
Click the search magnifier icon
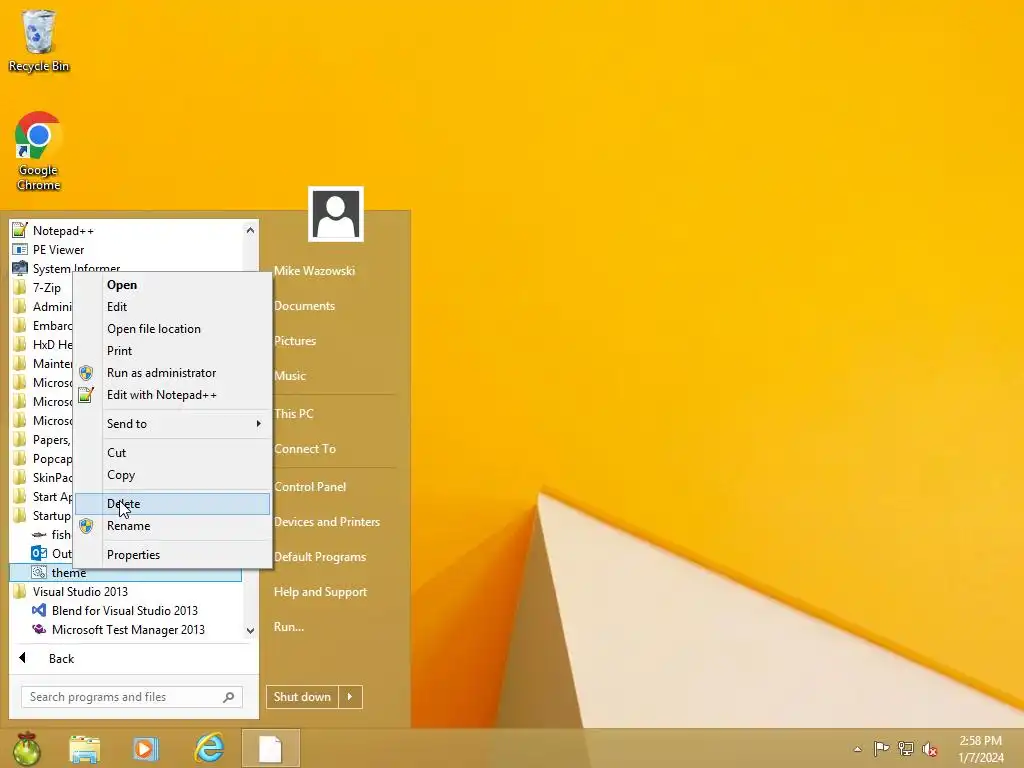tap(229, 697)
